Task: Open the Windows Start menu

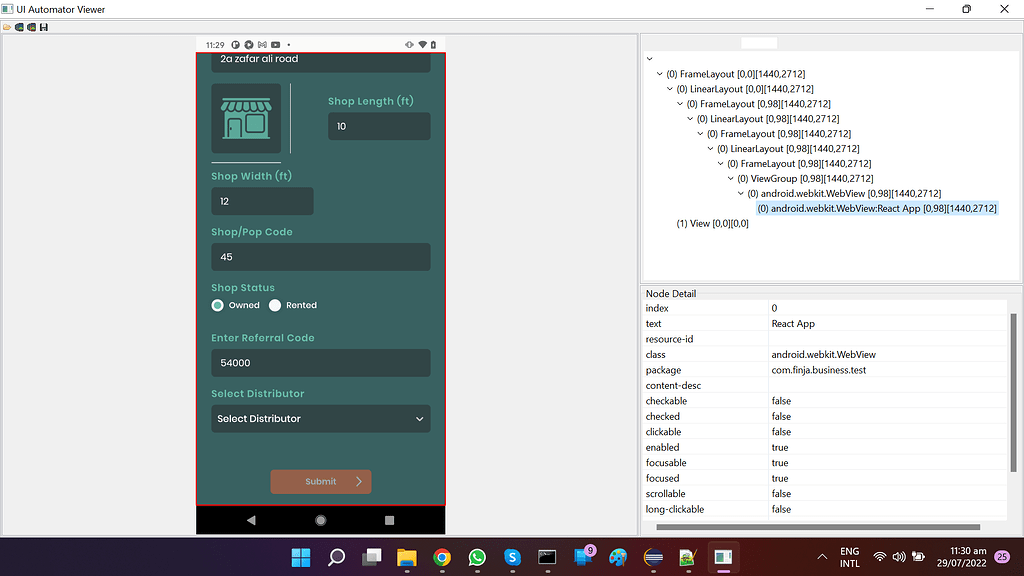Action: [x=301, y=557]
